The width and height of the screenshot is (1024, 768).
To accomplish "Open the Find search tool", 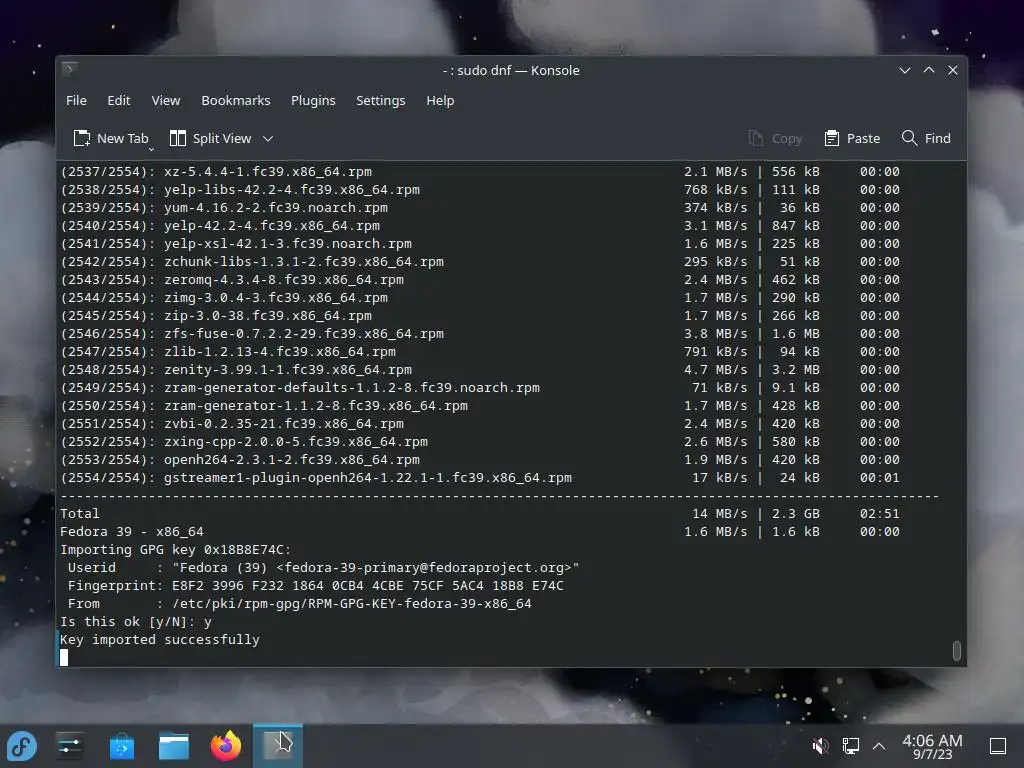I will tap(926, 138).
